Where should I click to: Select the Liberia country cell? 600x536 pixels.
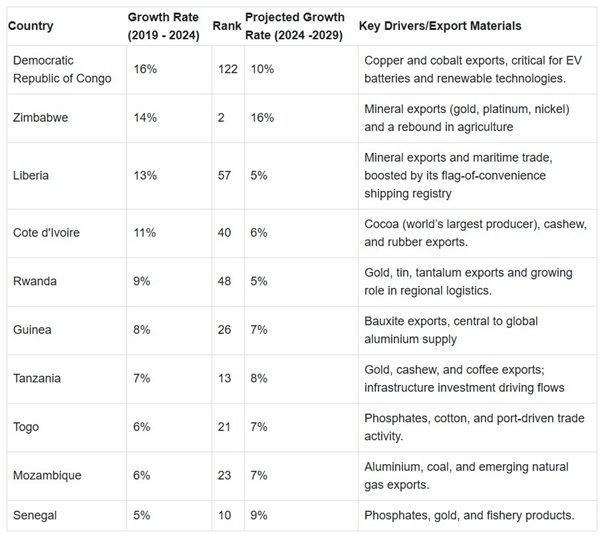click(30, 176)
